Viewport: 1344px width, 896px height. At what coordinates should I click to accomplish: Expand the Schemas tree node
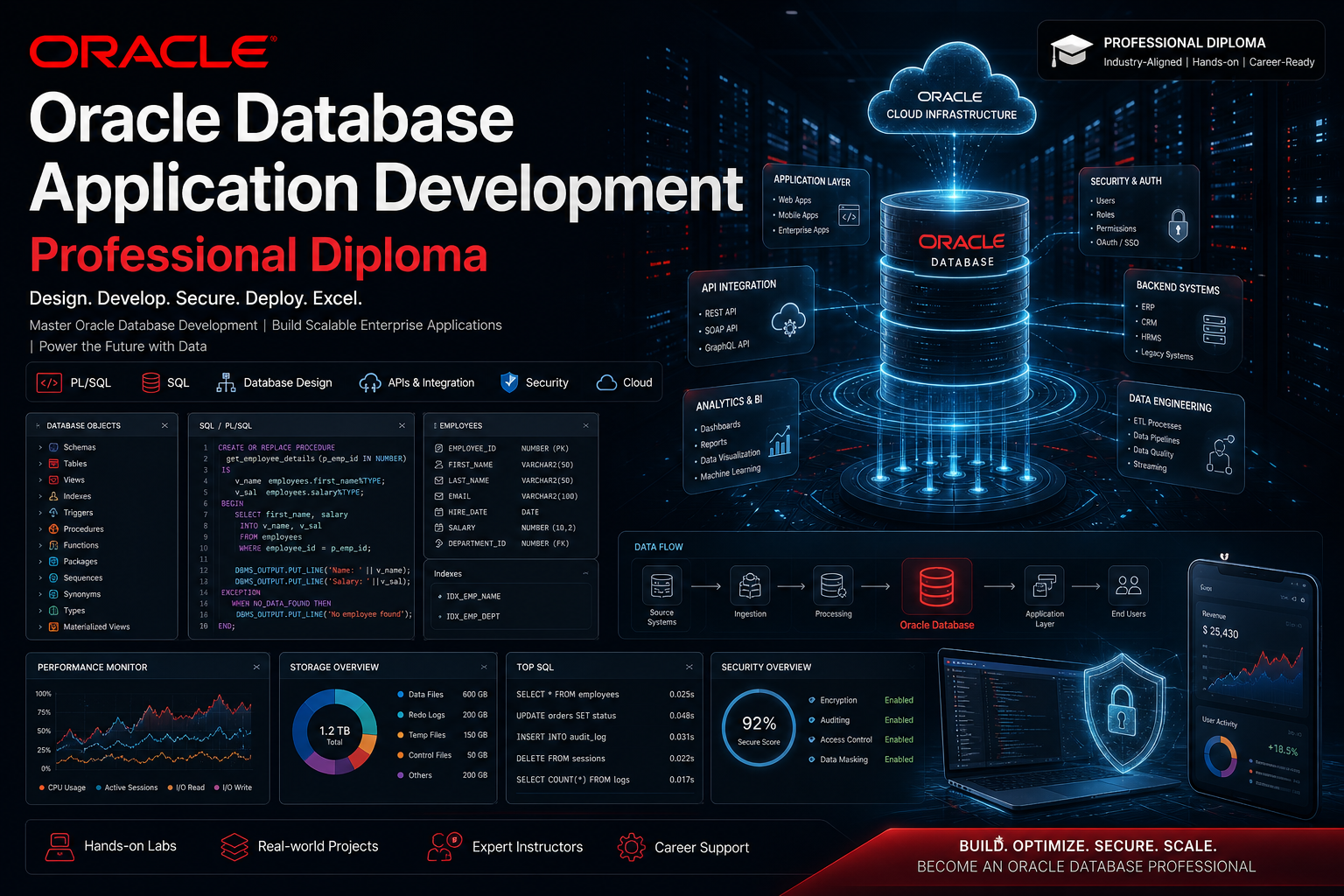[40, 447]
